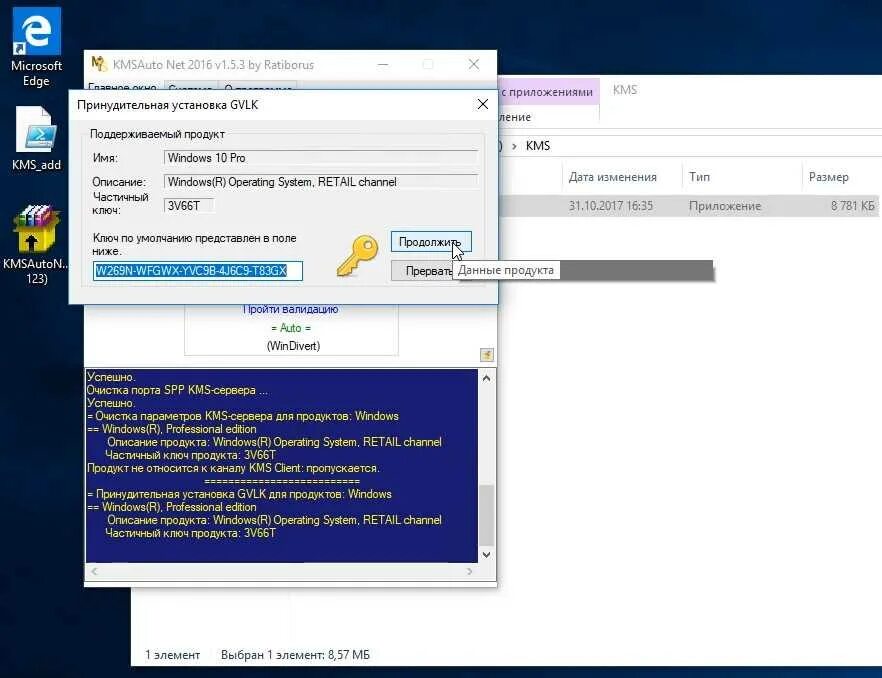Minimize the KMSAuto Net window
This screenshot has width=882, height=678.
pyautogui.click(x=383, y=64)
